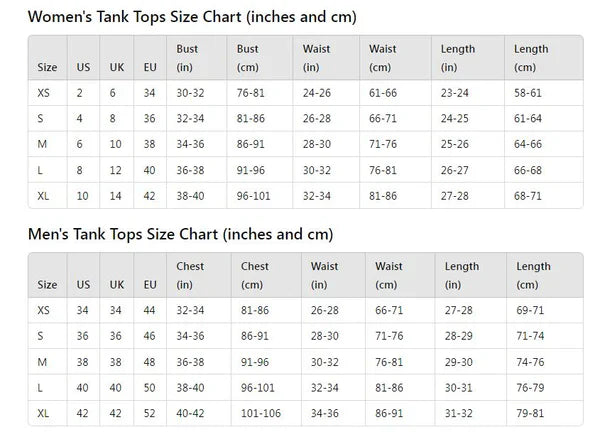Click the Men's Tank Tops Size Chart heading

[180, 234]
